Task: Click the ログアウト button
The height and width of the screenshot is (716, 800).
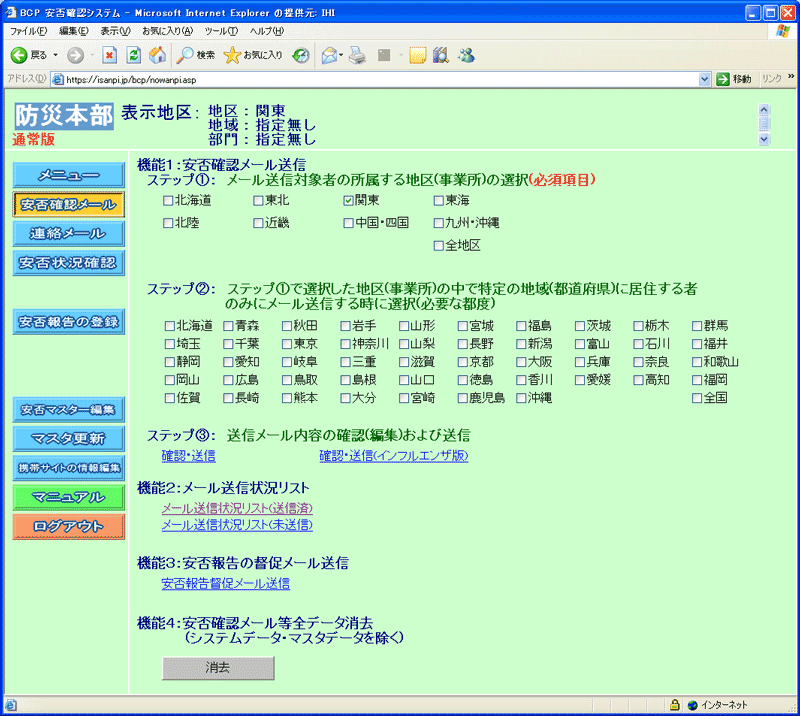Action: pyautogui.click(x=69, y=527)
